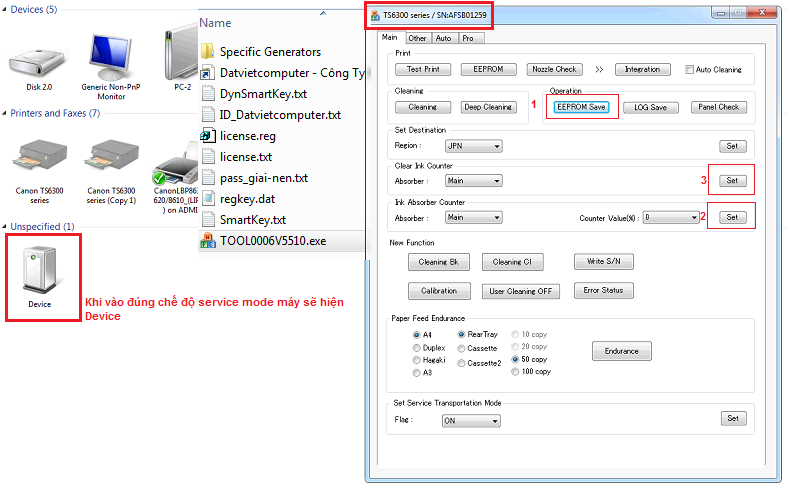Switch to the Other tab
This screenshot has width=787, height=493.
click(x=417, y=38)
